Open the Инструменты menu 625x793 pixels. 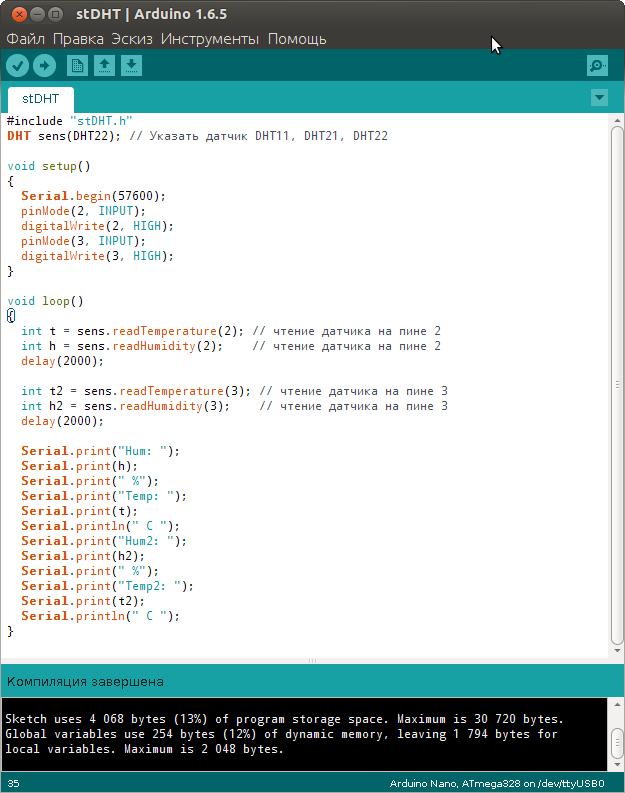pos(210,39)
